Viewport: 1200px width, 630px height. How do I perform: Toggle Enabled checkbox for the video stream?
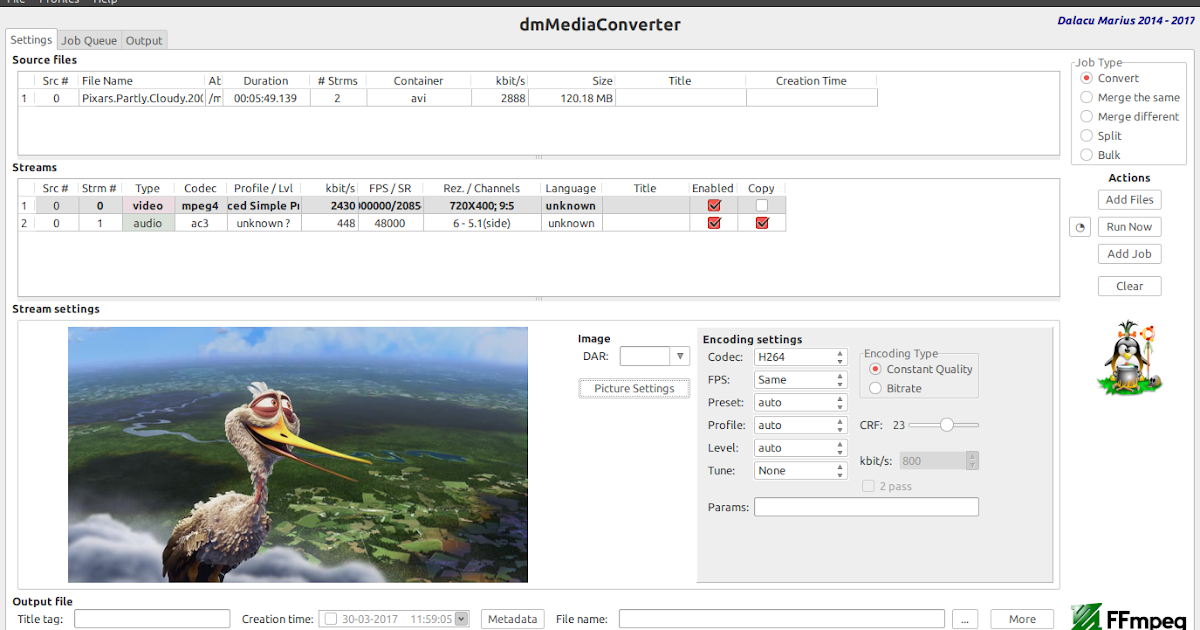(714, 205)
